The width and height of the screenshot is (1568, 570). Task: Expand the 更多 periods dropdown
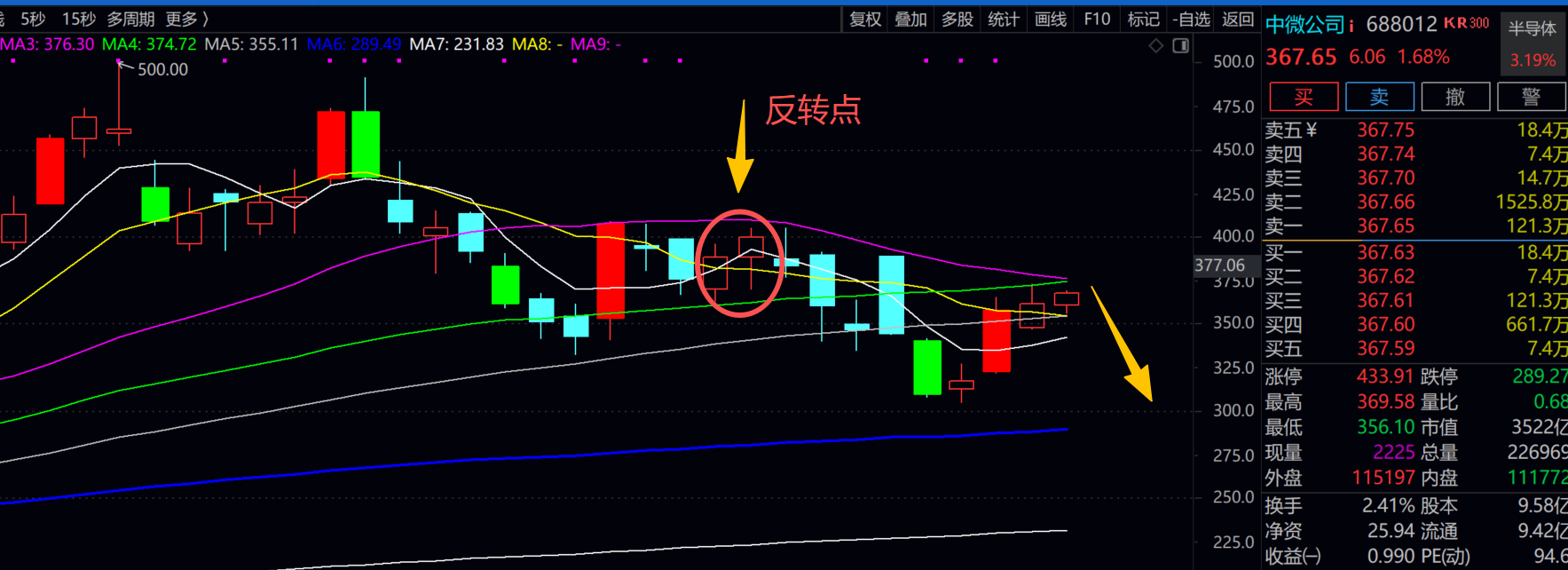pyautogui.click(x=186, y=19)
